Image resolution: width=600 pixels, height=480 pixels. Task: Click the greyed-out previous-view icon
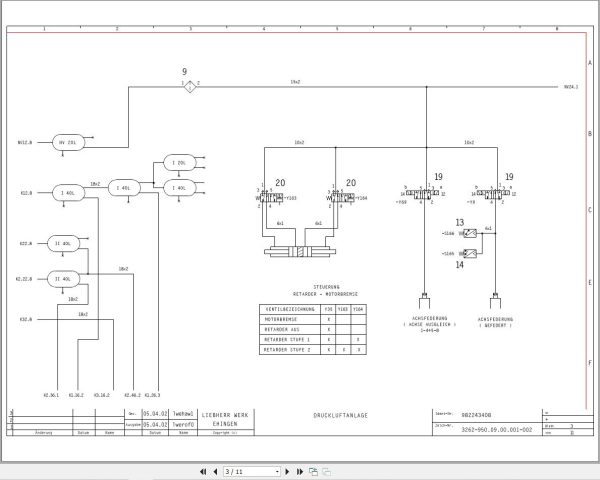pyautogui.click(x=327, y=472)
